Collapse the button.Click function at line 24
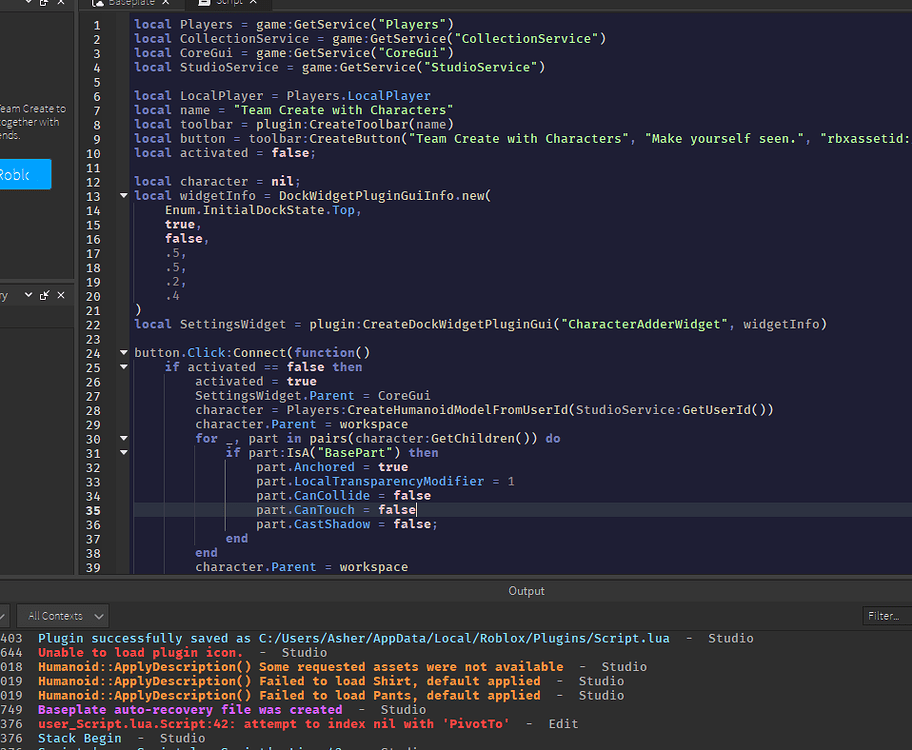 (122, 352)
